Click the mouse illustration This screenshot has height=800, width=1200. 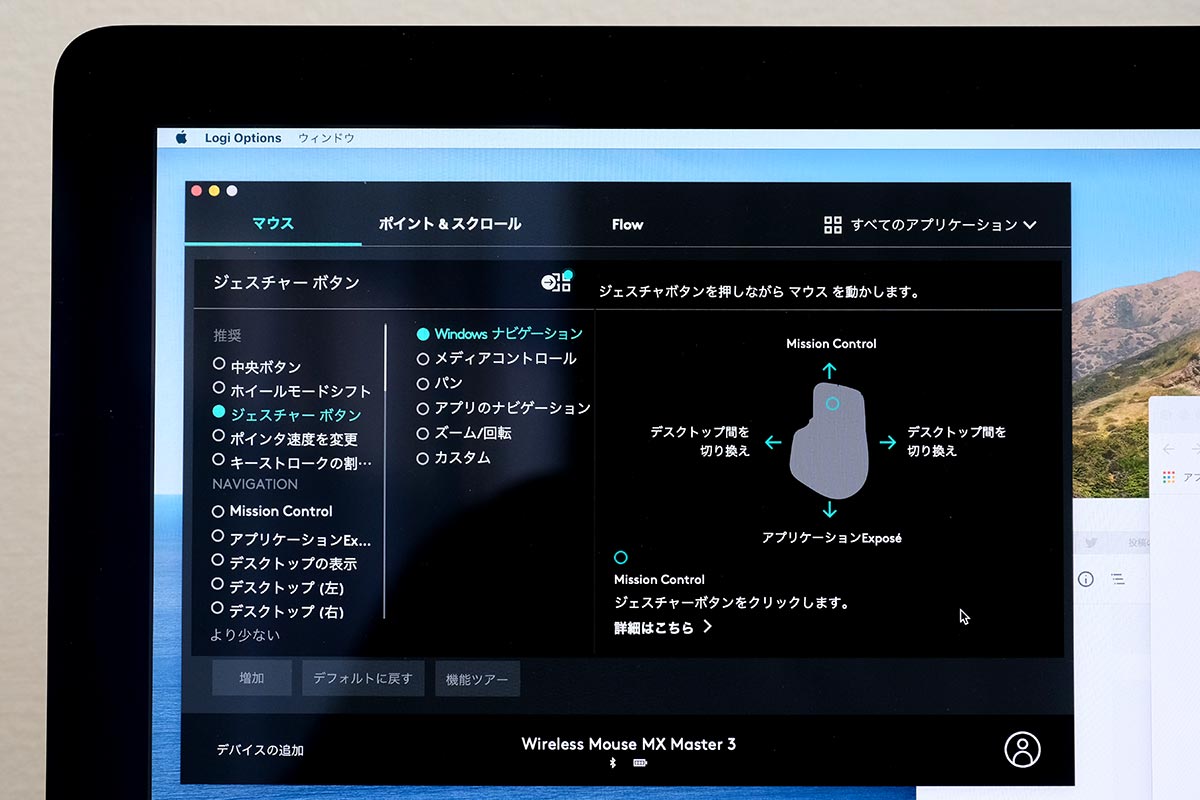point(830,440)
